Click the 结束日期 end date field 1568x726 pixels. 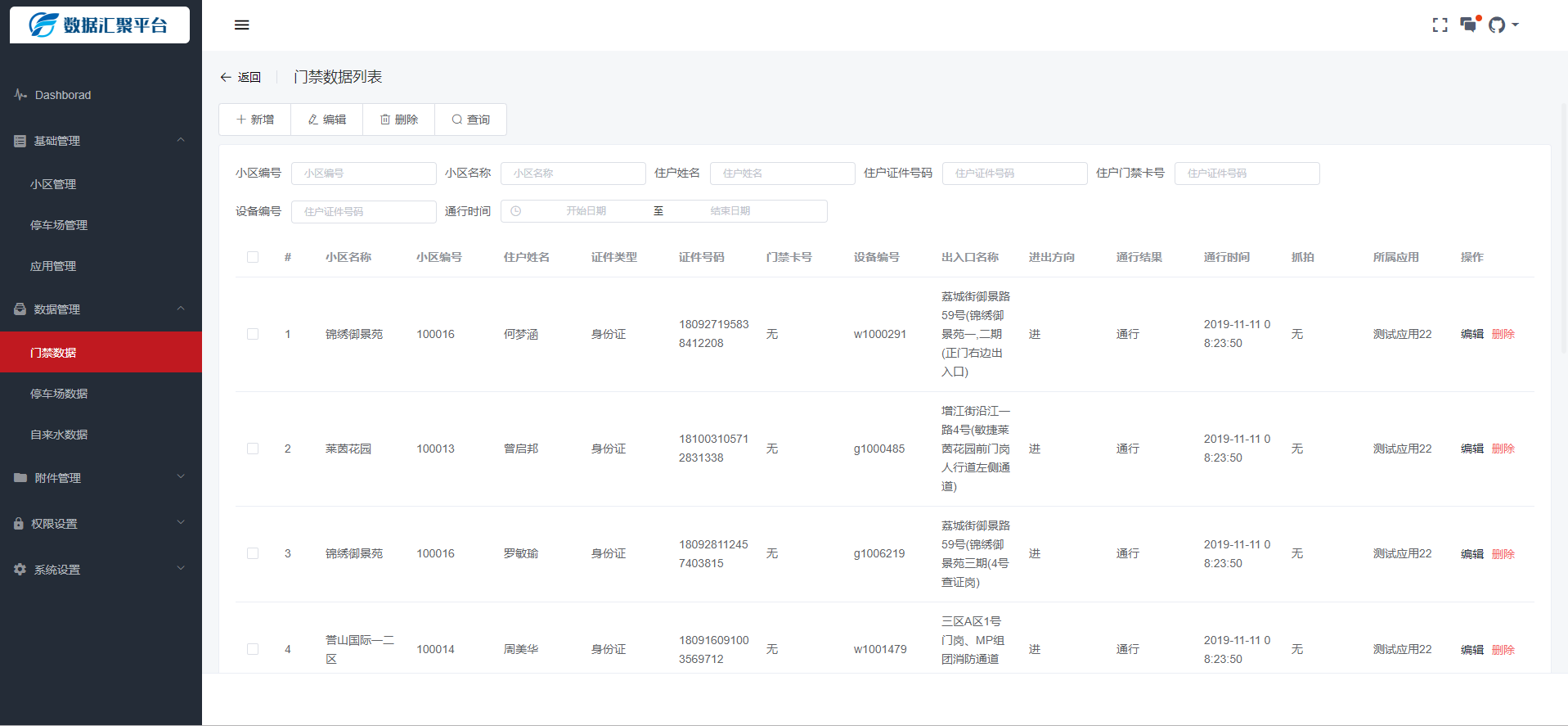730,211
